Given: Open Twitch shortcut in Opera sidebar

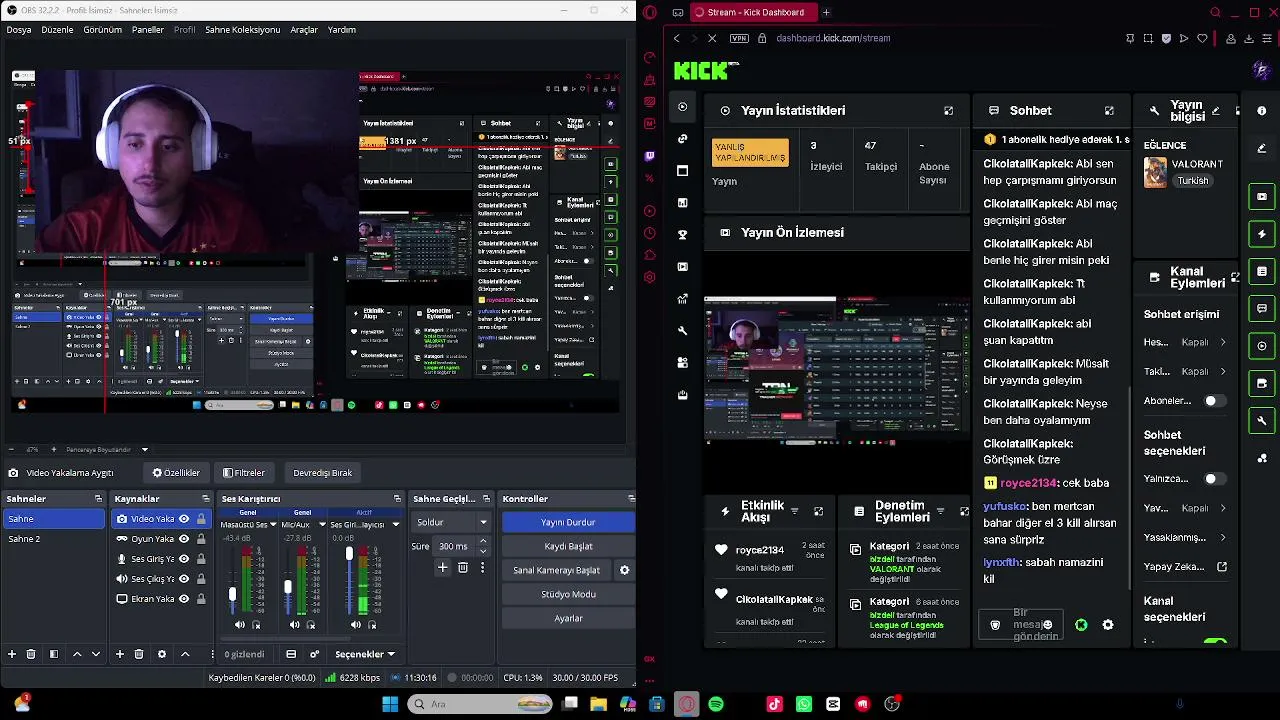Looking at the screenshot, I should tap(650, 156).
